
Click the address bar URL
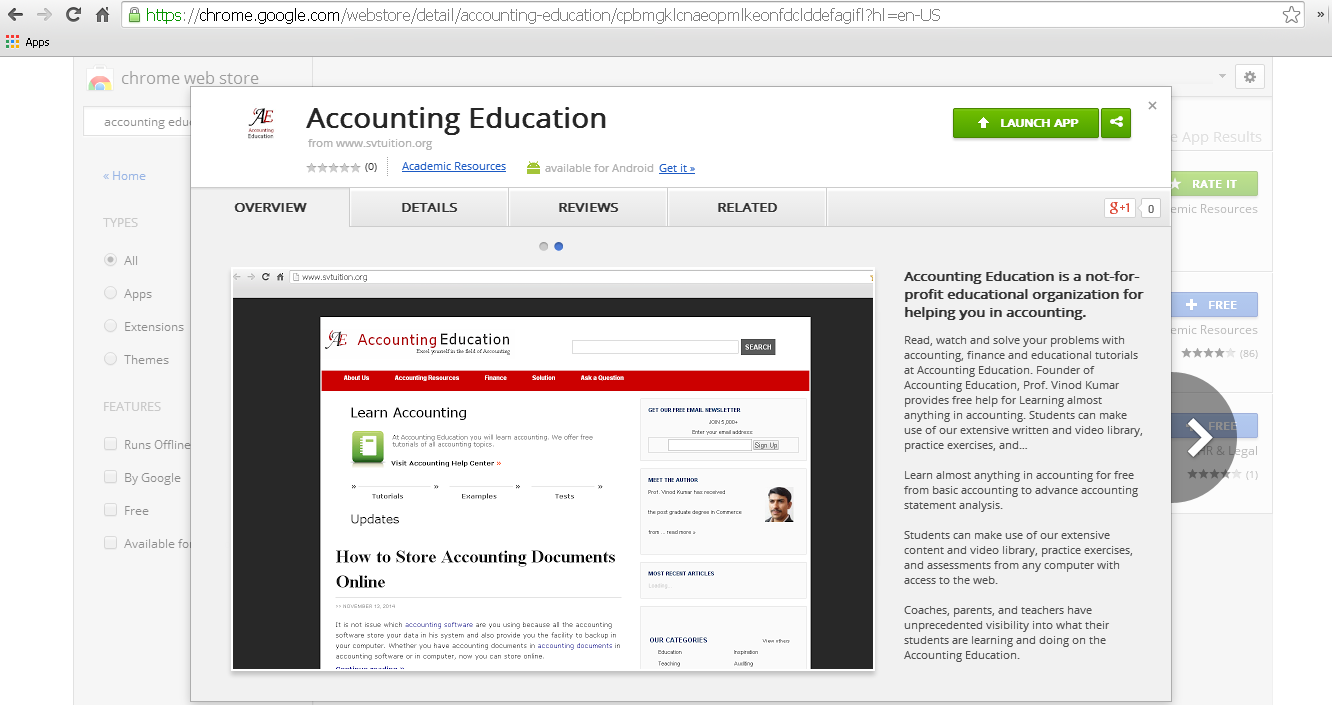coord(543,15)
